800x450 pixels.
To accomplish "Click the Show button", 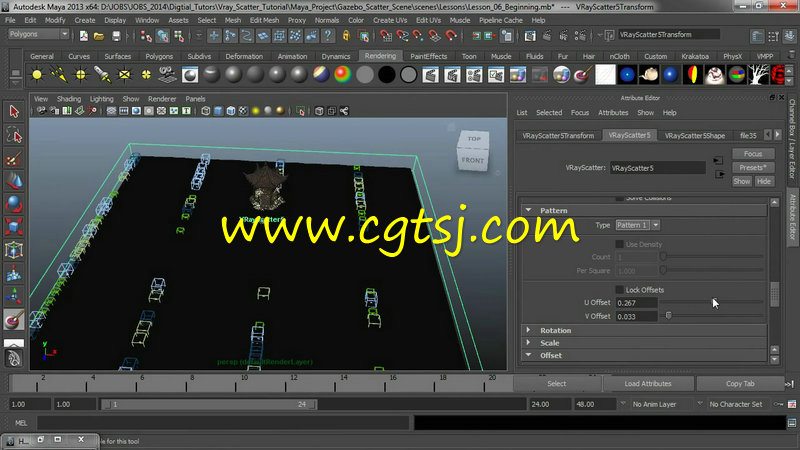I will (x=742, y=181).
